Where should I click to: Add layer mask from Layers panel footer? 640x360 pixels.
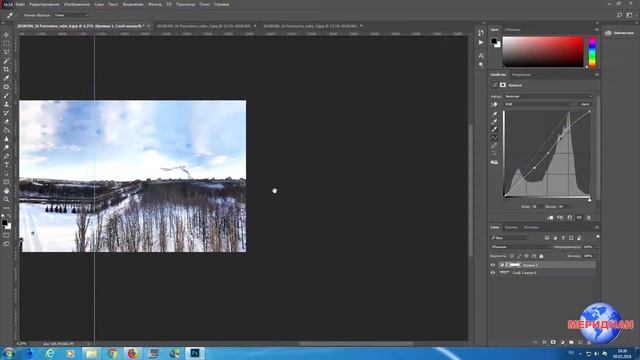point(553,342)
